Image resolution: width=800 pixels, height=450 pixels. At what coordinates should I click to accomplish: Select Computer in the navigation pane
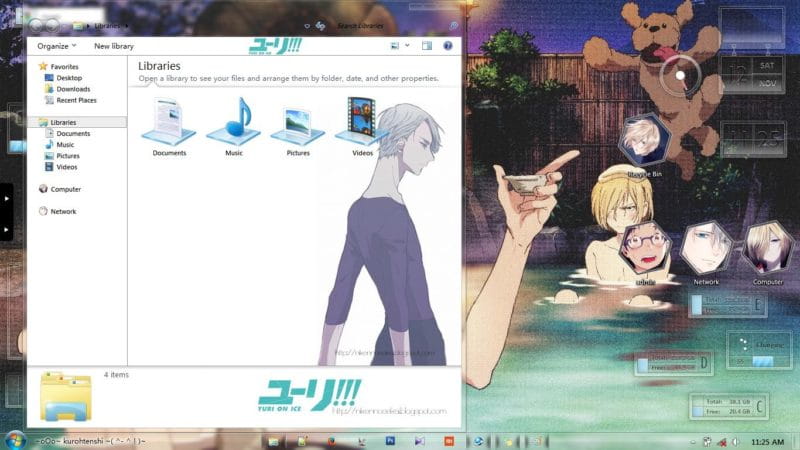[x=65, y=189]
